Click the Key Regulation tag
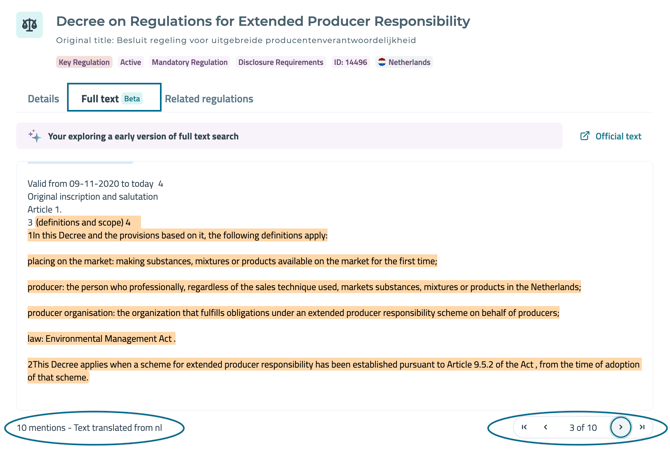The width and height of the screenshot is (670, 456). pos(84,62)
